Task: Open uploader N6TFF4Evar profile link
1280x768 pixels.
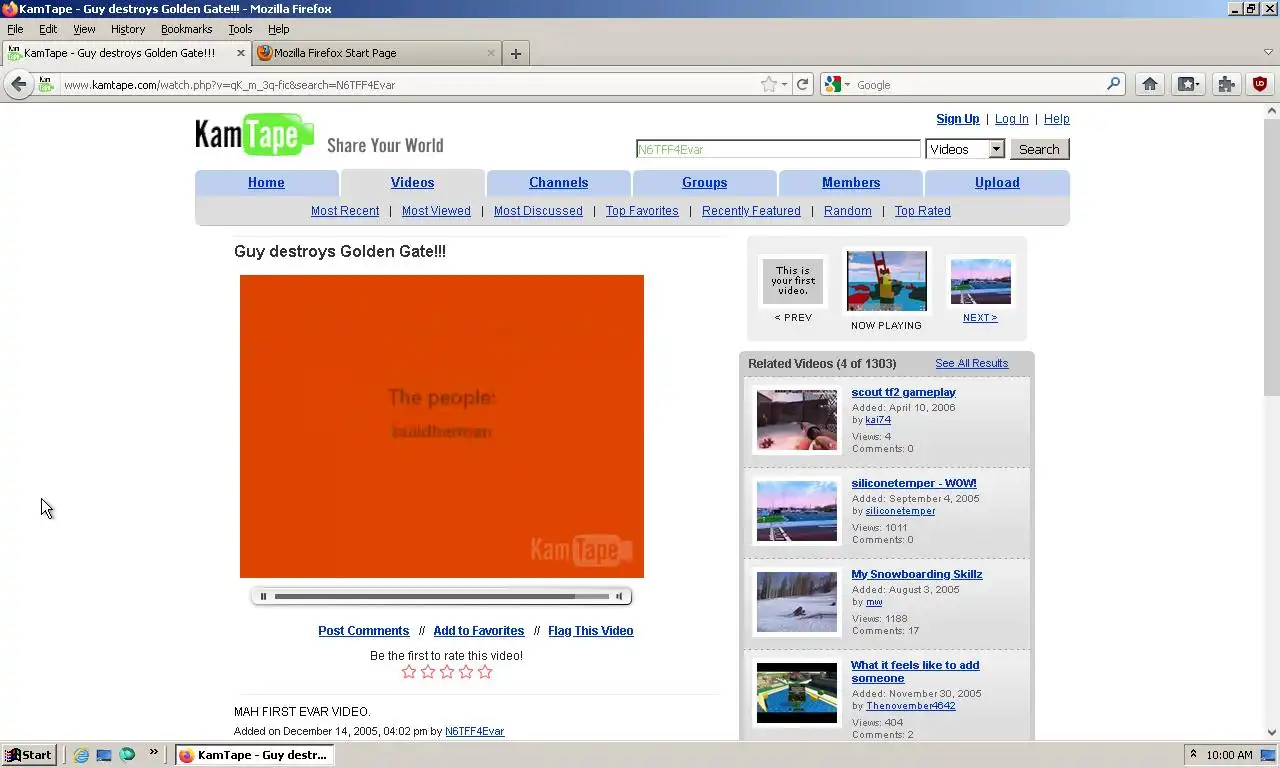Action: pyautogui.click(x=474, y=731)
